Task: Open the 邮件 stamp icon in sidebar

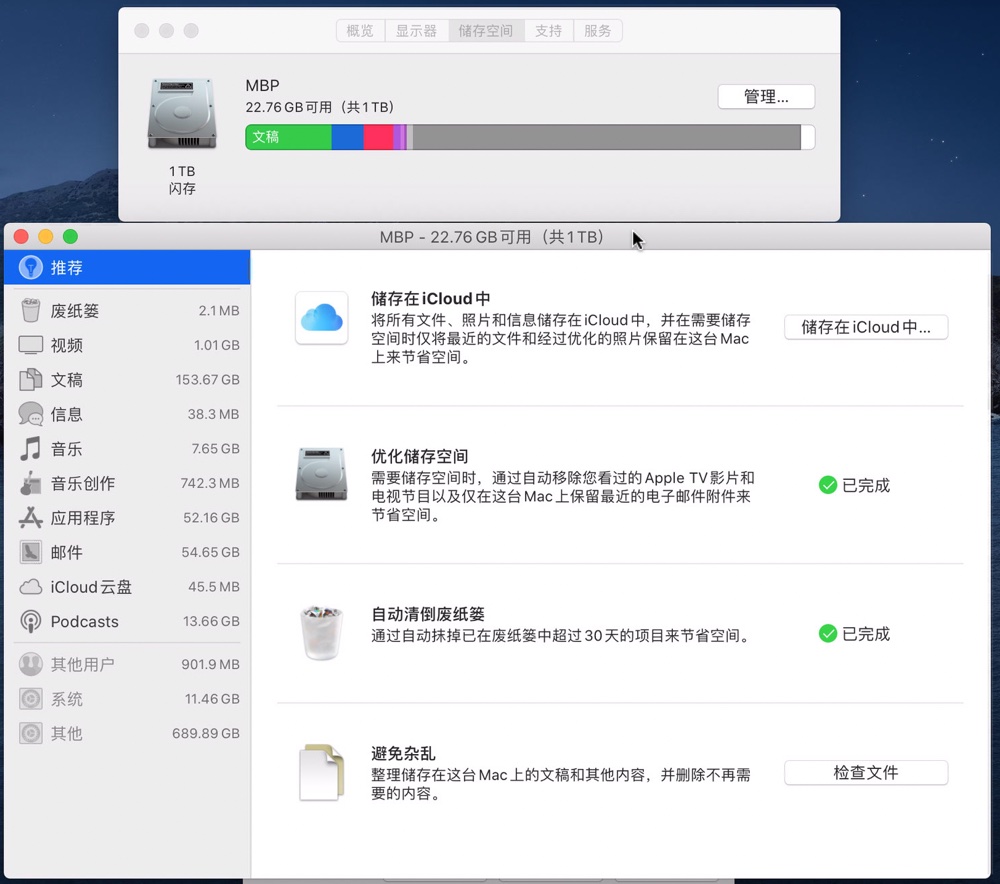Action: [x=31, y=552]
